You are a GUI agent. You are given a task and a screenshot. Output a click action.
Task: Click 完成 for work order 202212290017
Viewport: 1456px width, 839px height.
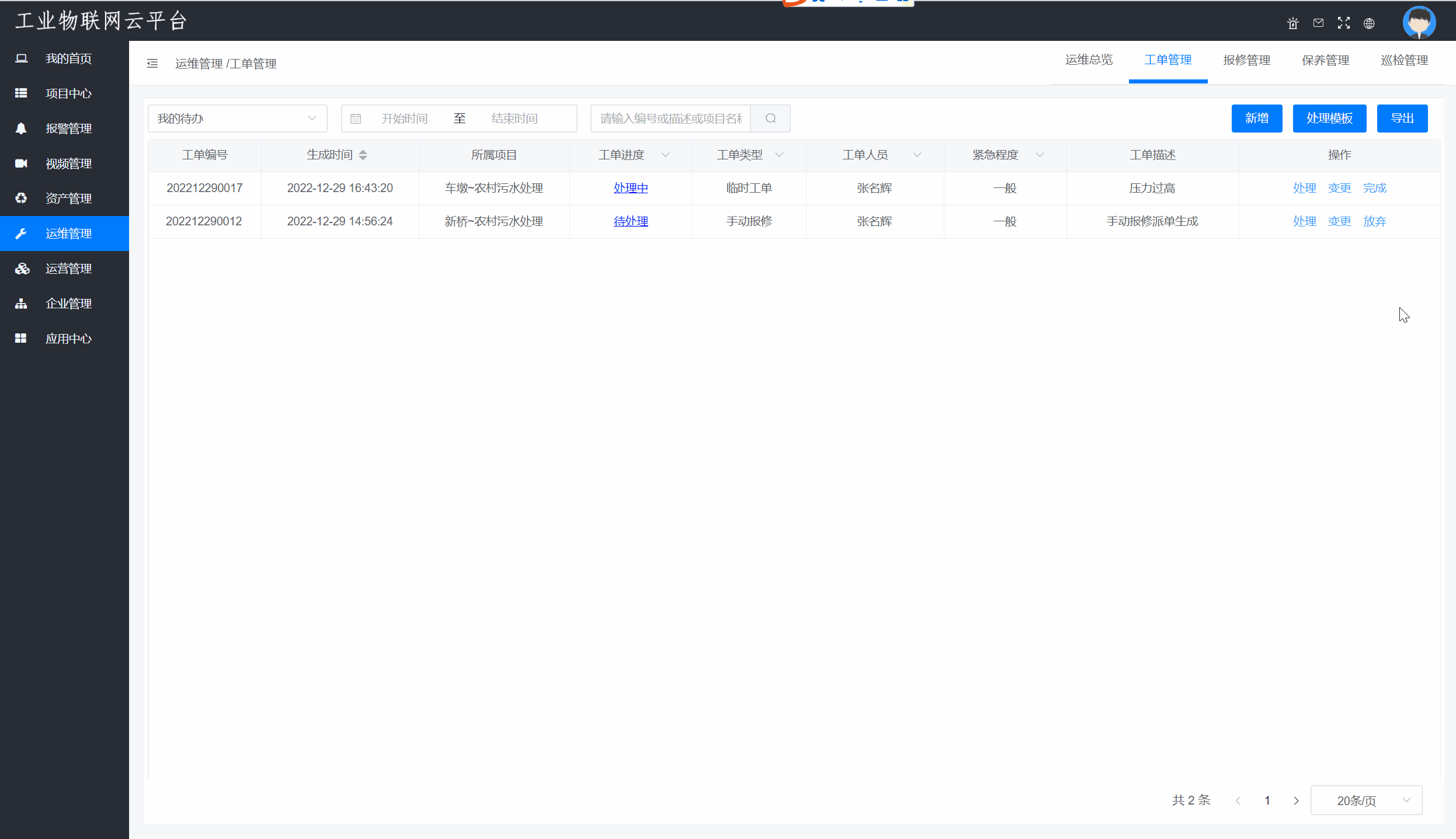pos(1375,188)
